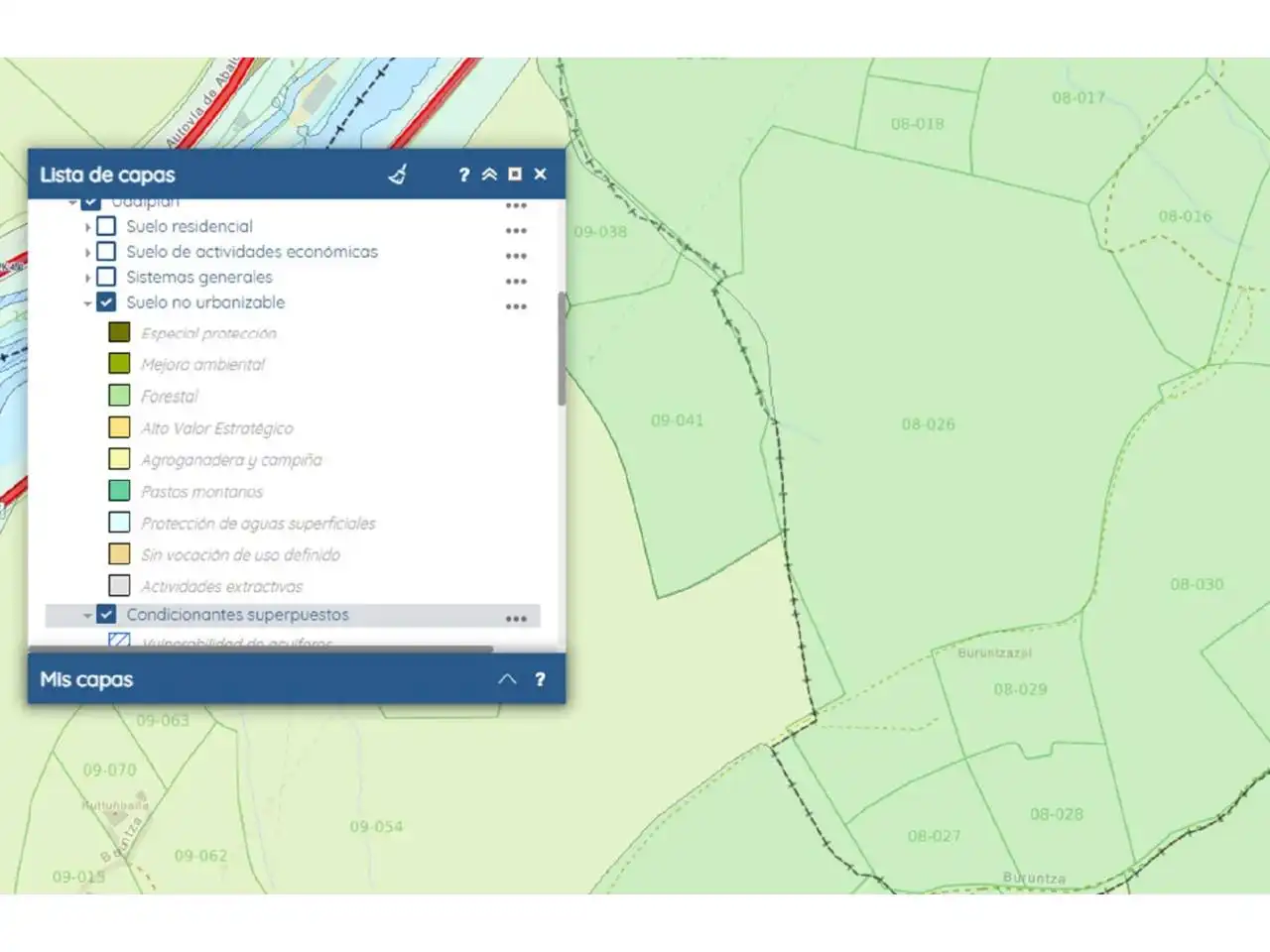Click the square maximize-panel icon
1270x952 pixels.
(x=515, y=175)
